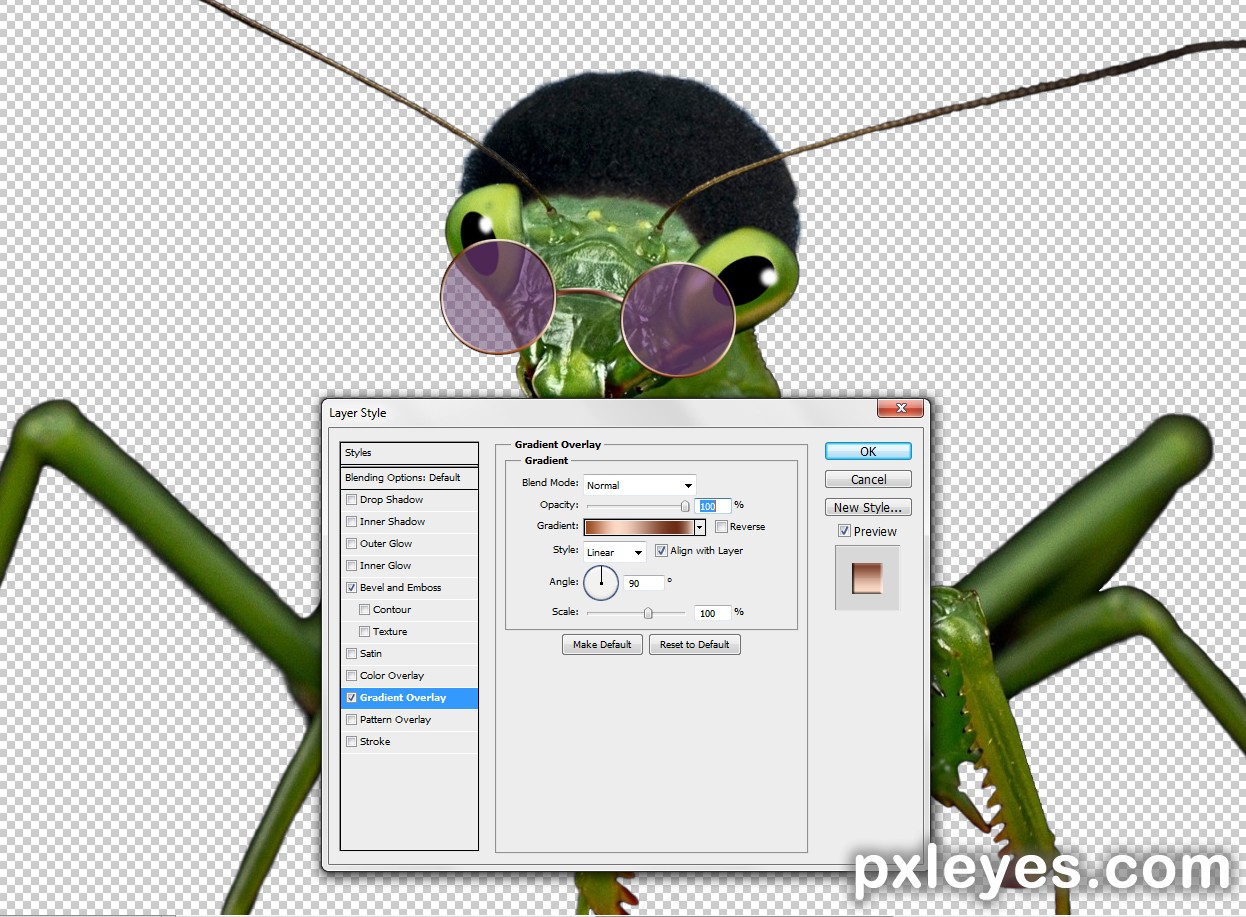
Task: Select the Bevel and Emboss row label
Action: (400, 588)
